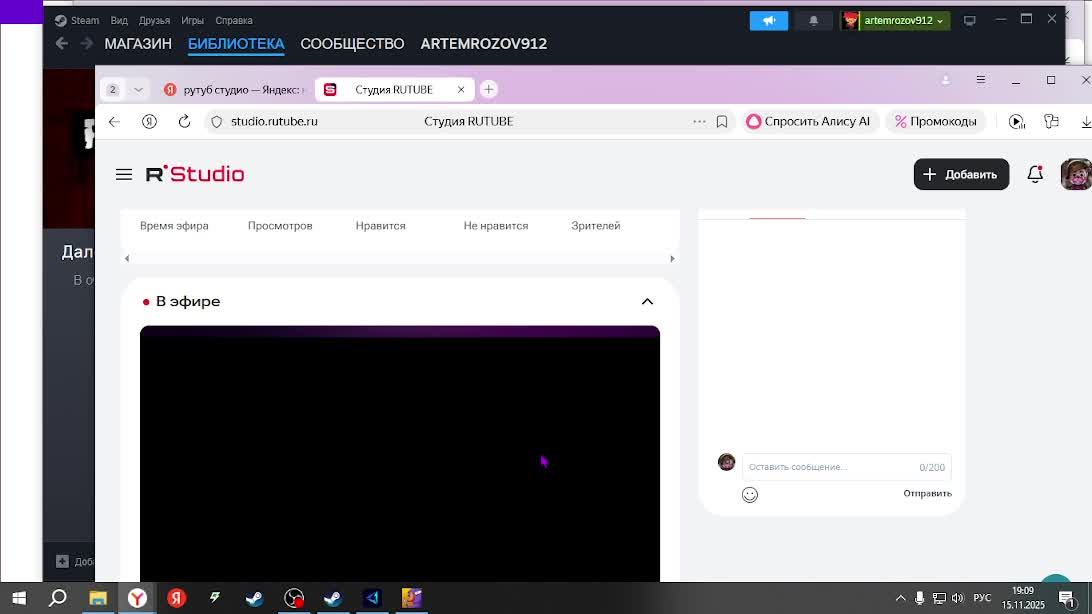Open the Друзья menu in Steam
Screen dimensions: 1092x614
tap(154, 20)
